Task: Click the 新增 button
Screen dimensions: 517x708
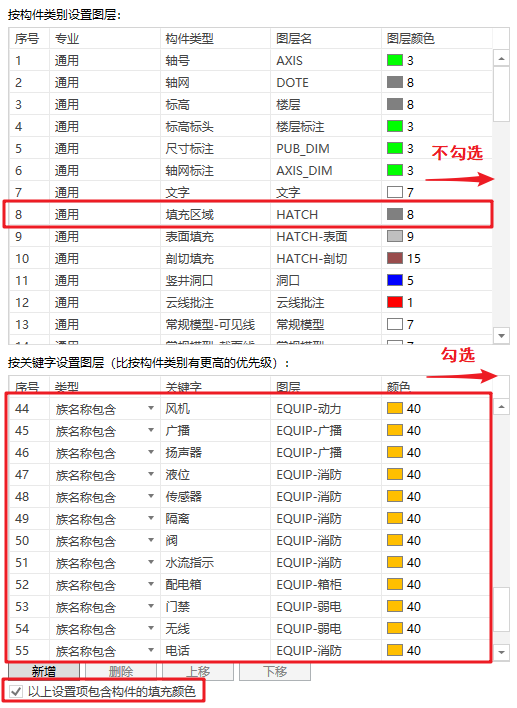Action: [x=44, y=672]
